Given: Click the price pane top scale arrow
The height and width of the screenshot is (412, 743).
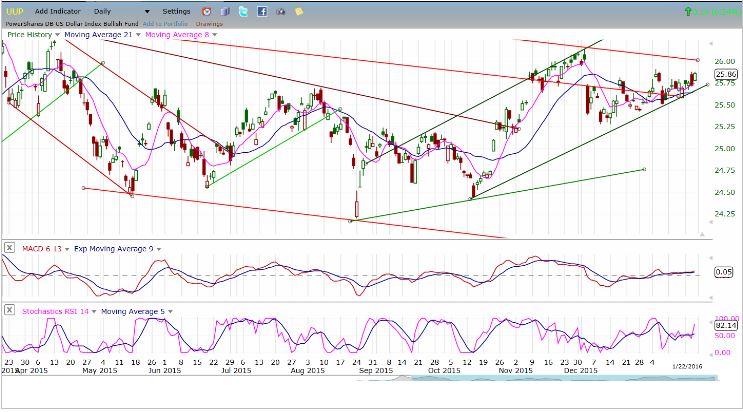Looking at the screenshot, I should click(x=710, y=43).
